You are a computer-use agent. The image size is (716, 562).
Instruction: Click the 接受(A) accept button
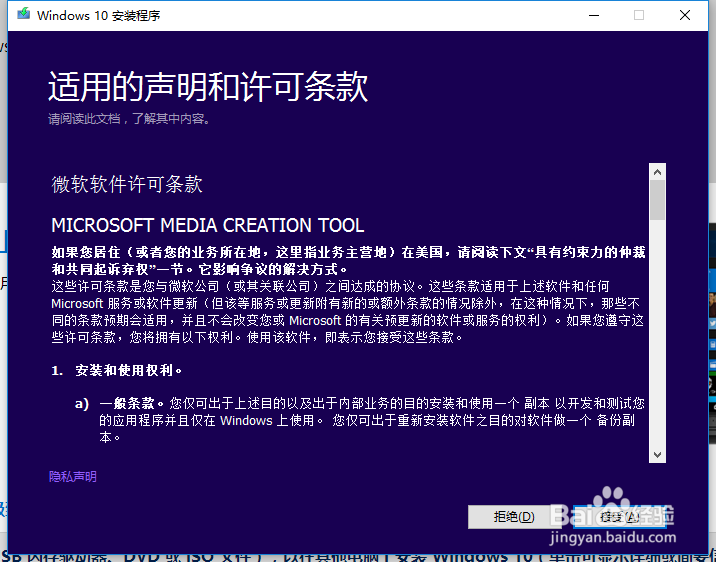tap(620, 517)
